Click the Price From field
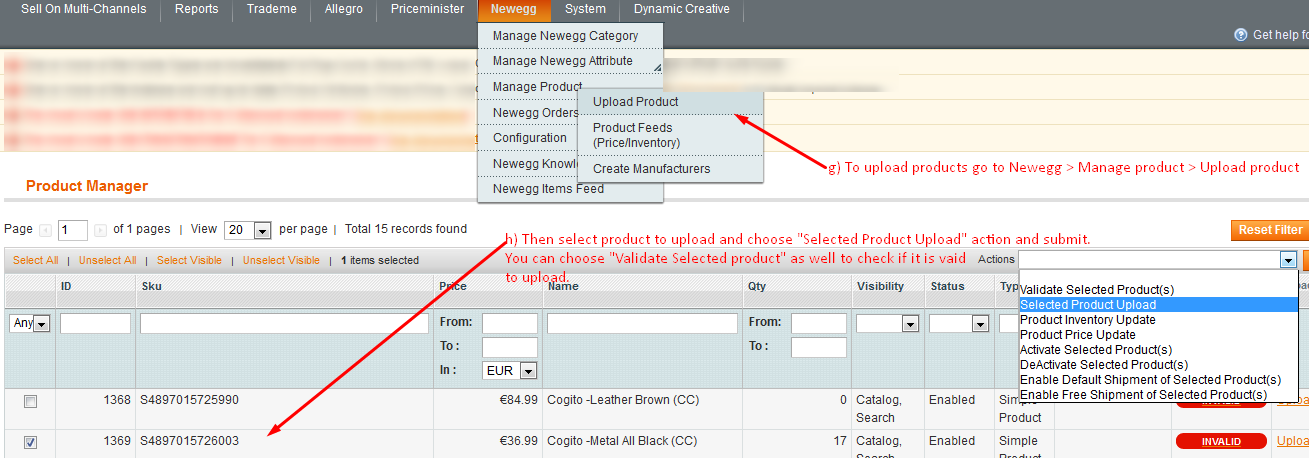The height and width of the screenshot is (458, 1309). click(510, 323)
